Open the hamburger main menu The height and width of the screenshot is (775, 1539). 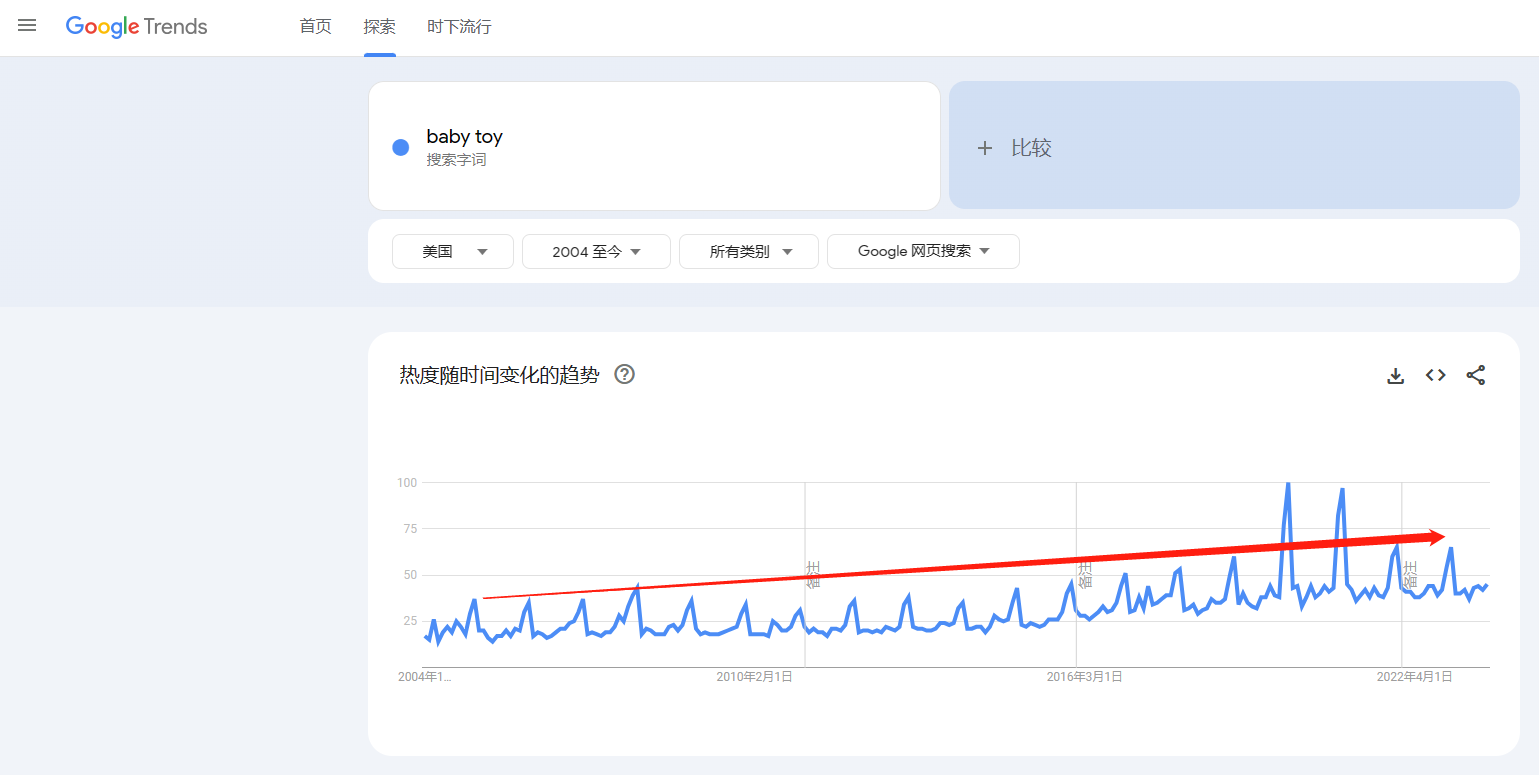pyautogui.click(x=27, y=26)
